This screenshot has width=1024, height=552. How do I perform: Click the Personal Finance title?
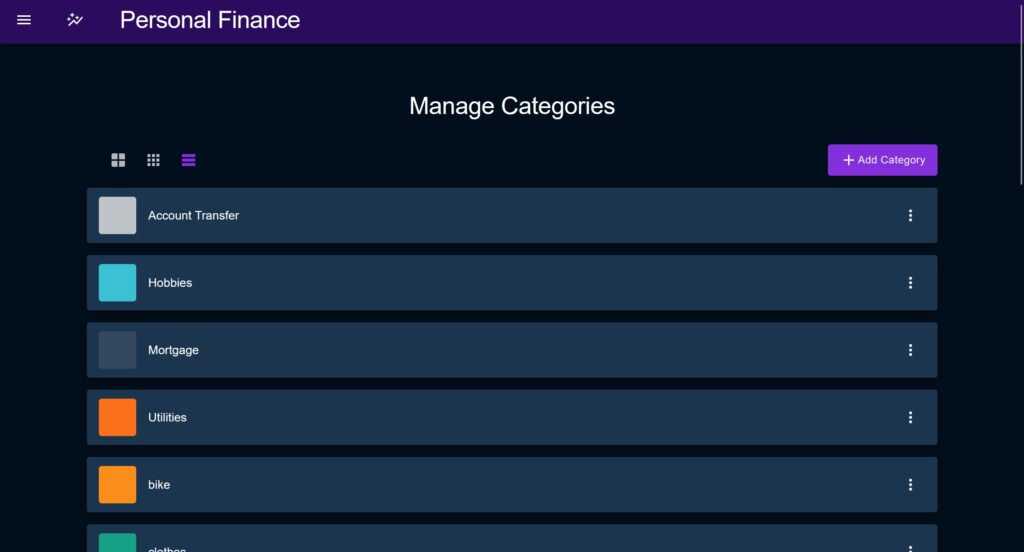coord(210,20)
